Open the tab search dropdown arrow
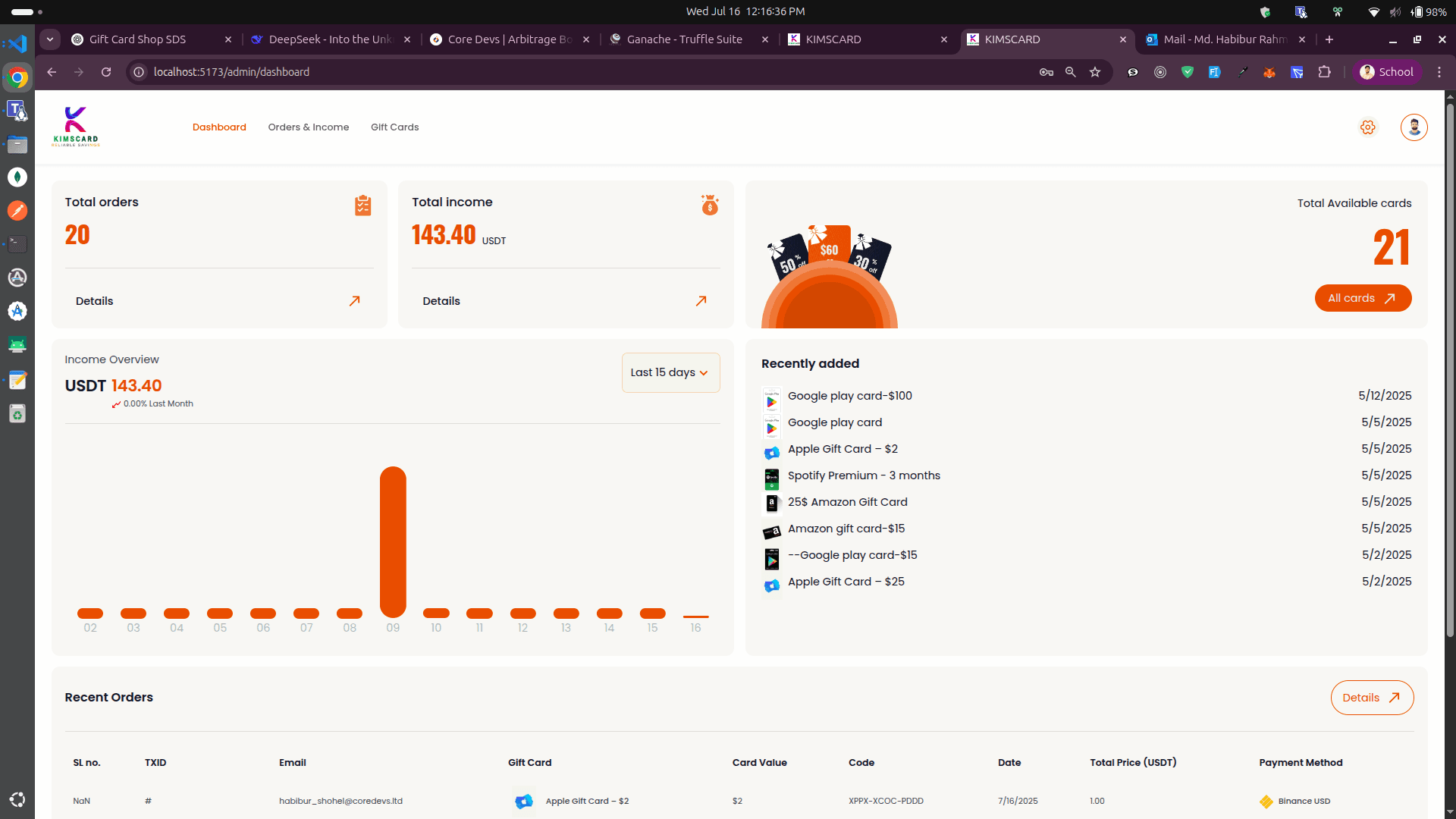Screen dimensions: 1456x819 (x=50, y=39)
